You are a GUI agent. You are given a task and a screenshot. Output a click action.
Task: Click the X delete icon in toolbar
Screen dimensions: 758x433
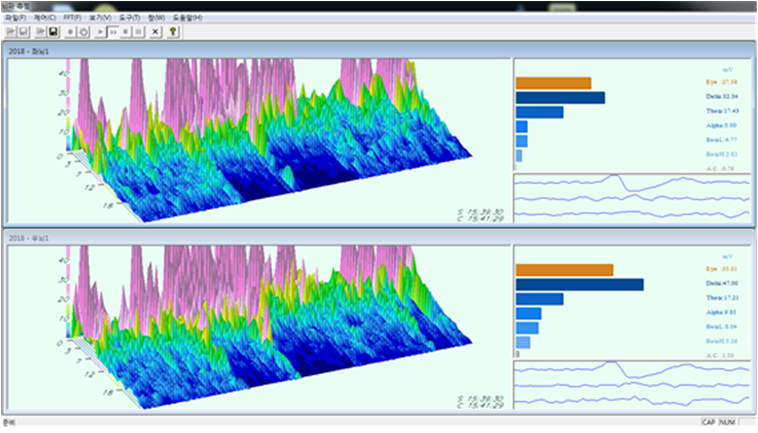click(x=155, y=32)
